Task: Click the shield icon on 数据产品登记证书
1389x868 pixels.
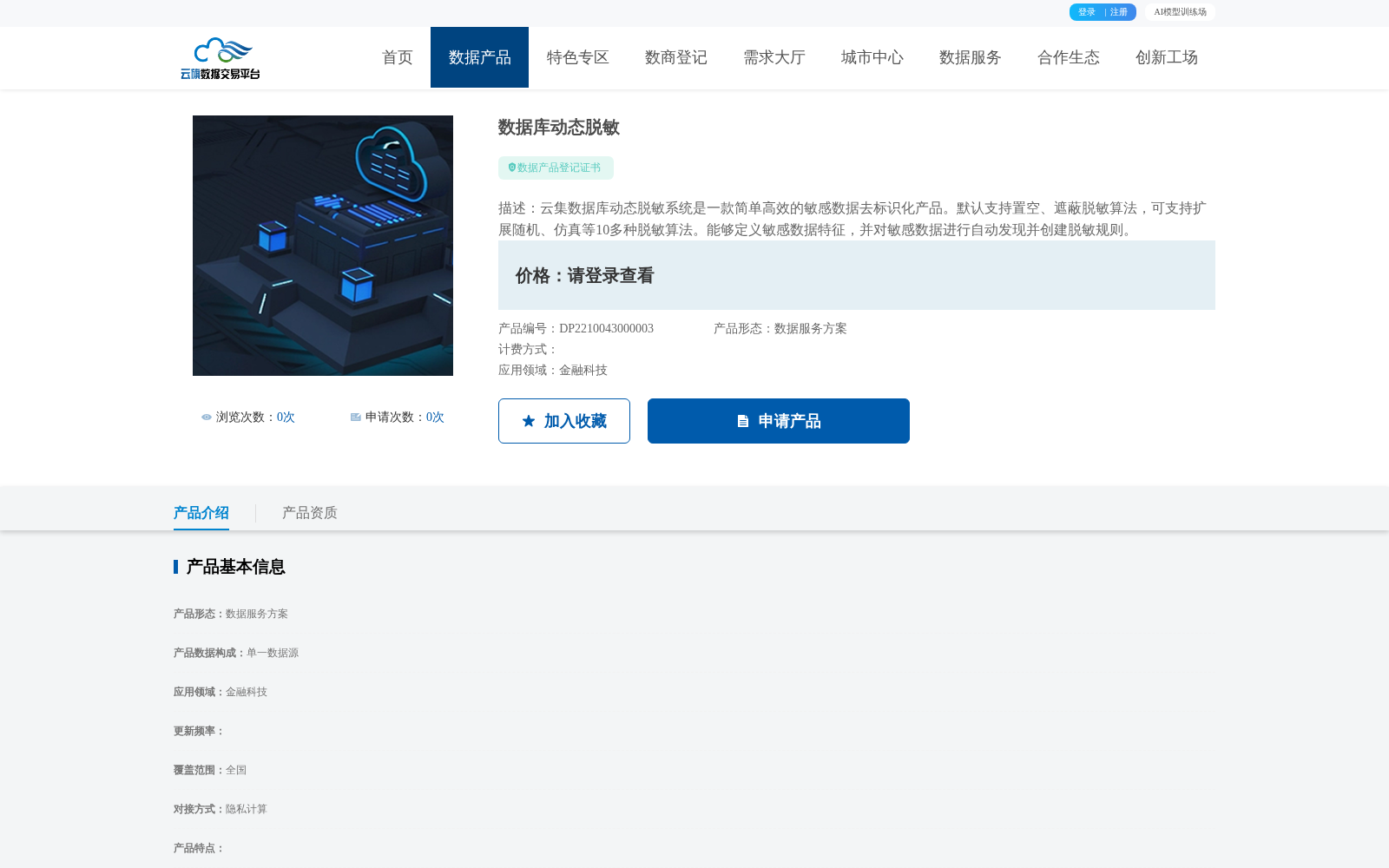Action: point(511,168)
